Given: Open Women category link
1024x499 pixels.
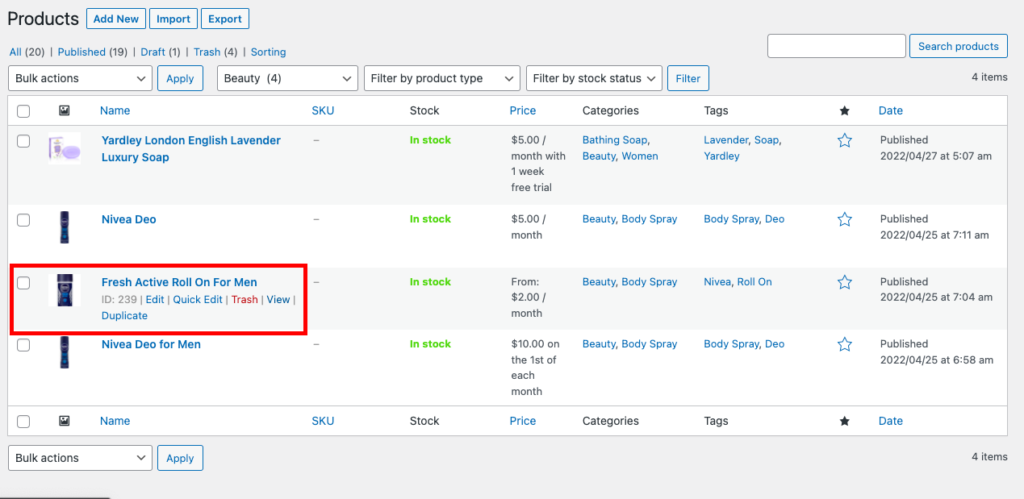Looking at the screenshot, I should [x=640, y=157].
